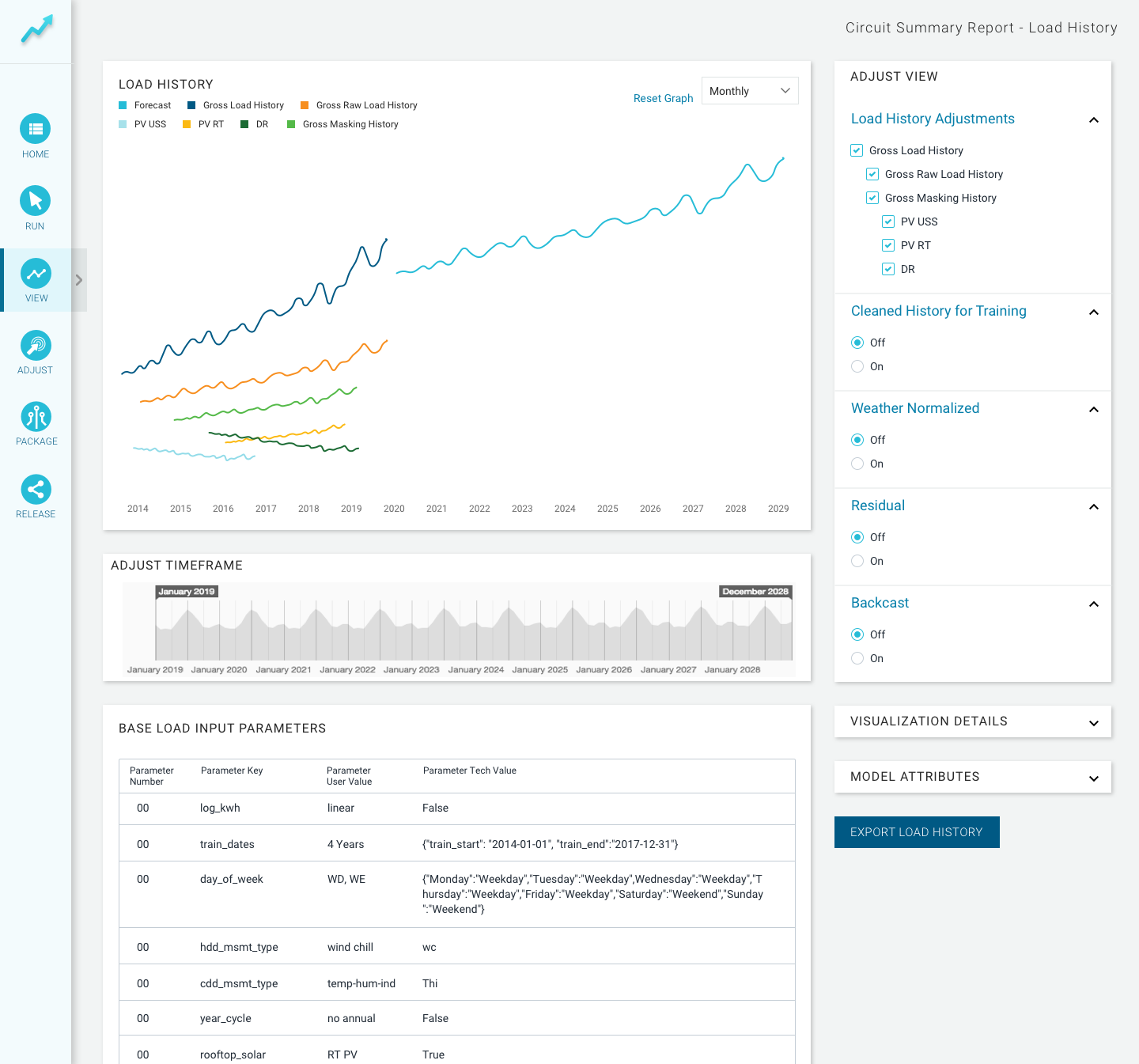
Task: Open the Monthly interval dropdown
Action: point(750,91)
